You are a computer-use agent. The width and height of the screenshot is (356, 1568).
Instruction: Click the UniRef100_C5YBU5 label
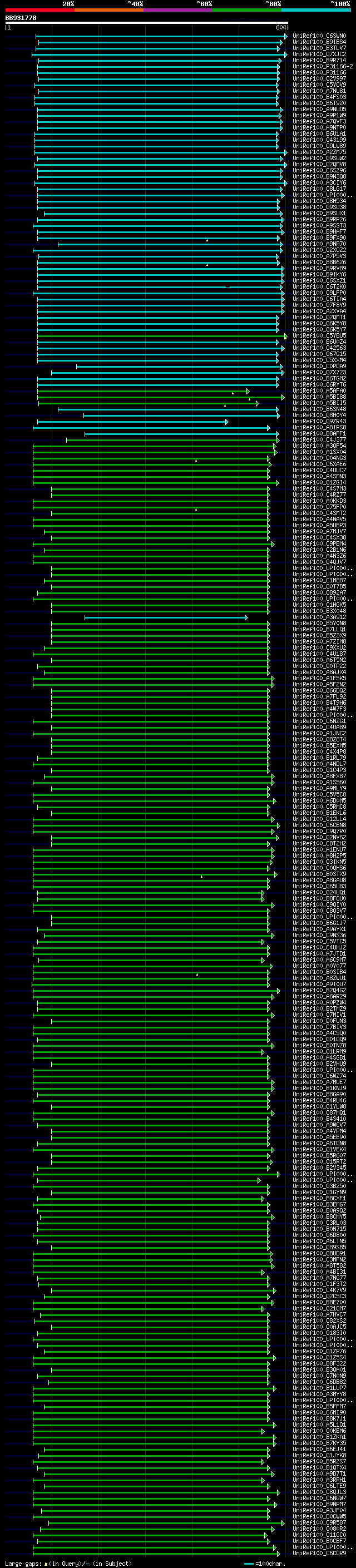pos(319,335)
